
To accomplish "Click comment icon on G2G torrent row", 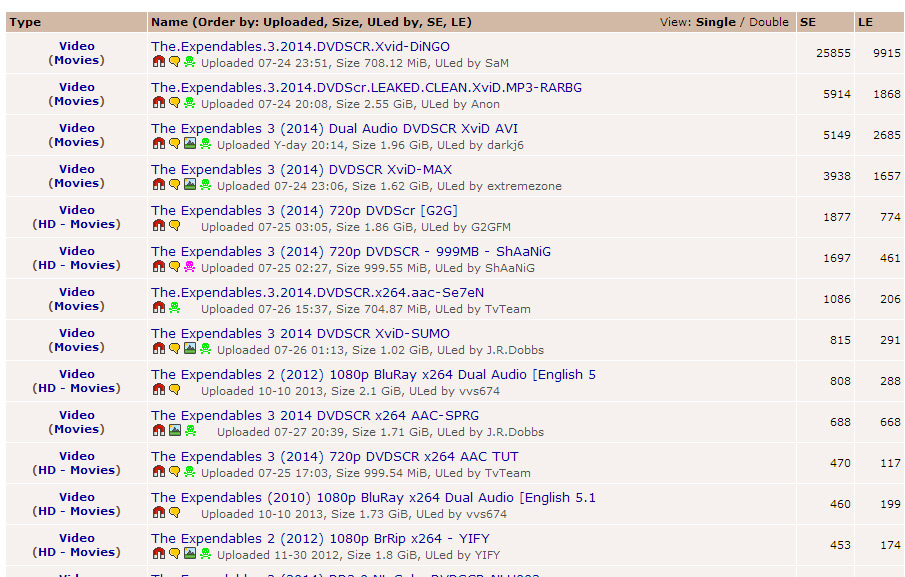I will [x=174, y=226].
